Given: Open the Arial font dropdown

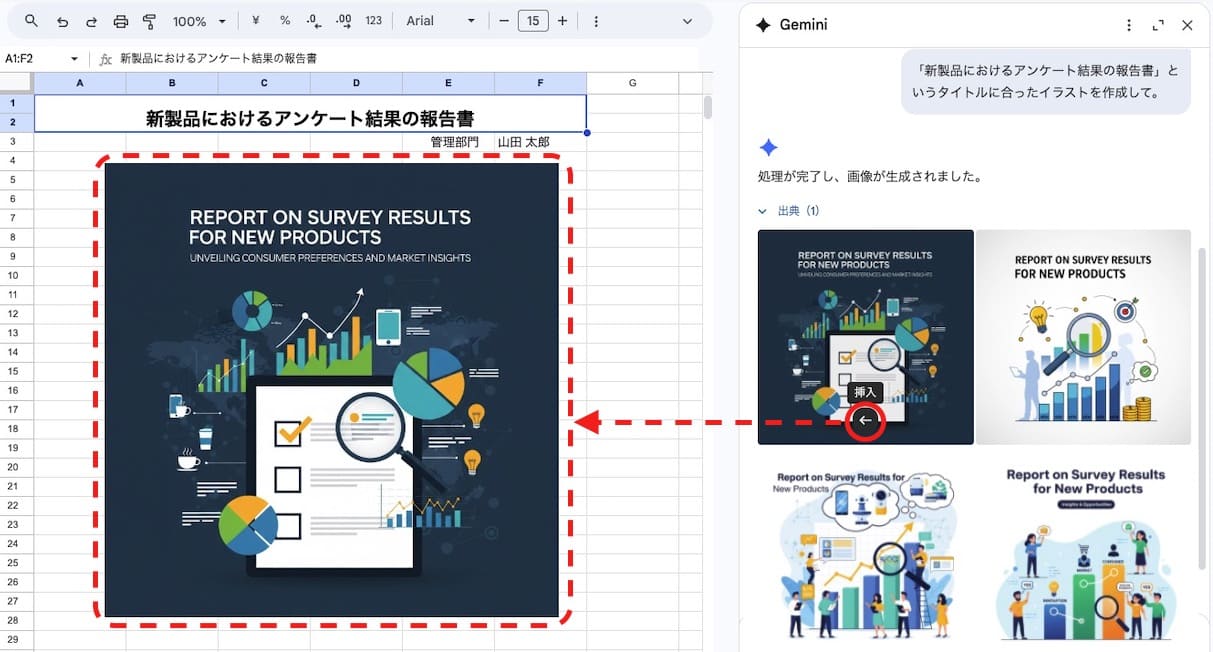Looking at the screenshot, I should [x=441, y=21].
